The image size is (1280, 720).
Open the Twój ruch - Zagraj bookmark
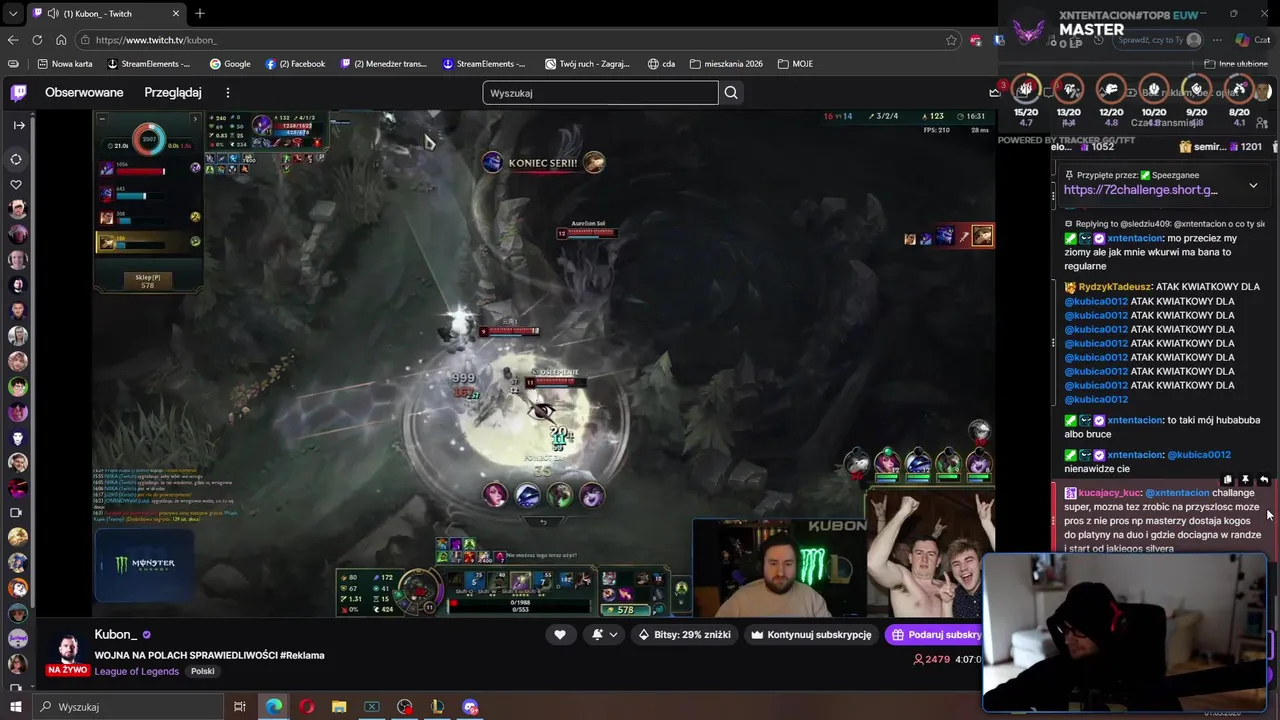pyautogui.click(x=587, y=64)
